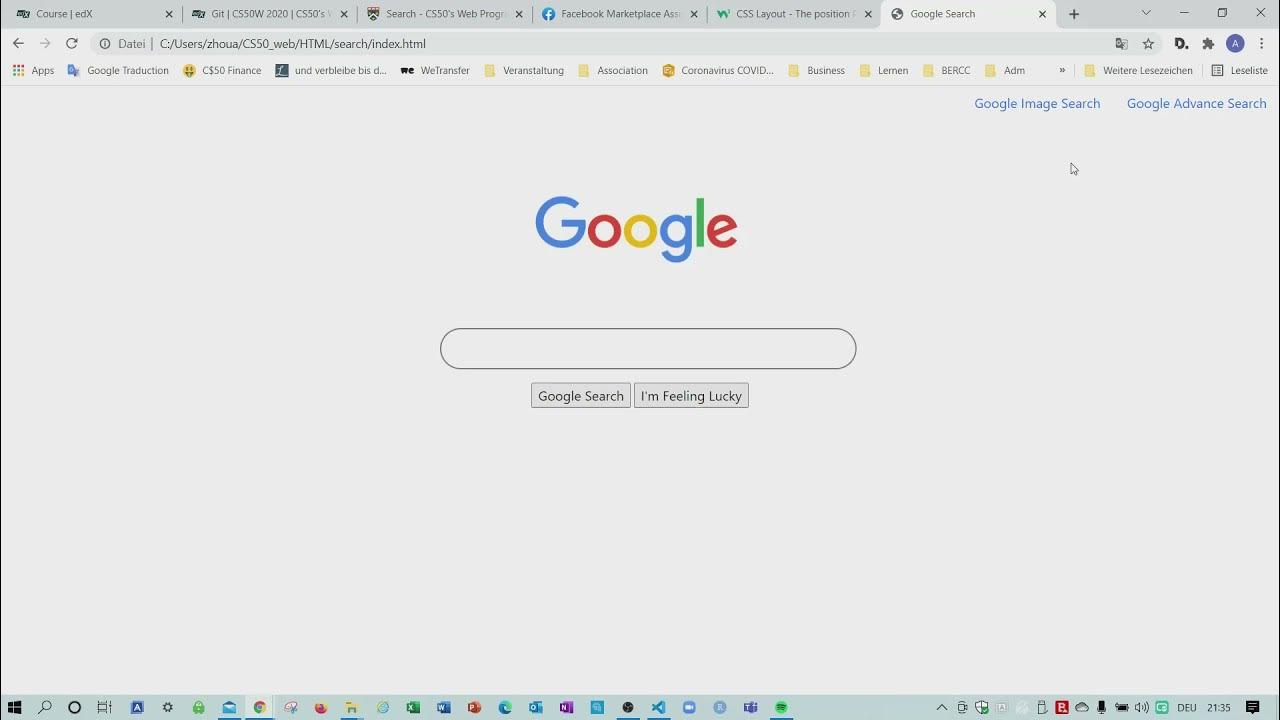The width and height of the screenshot is (1280, 720).
Task: Open the Google Image Search link
Action: pos(1037,104)
